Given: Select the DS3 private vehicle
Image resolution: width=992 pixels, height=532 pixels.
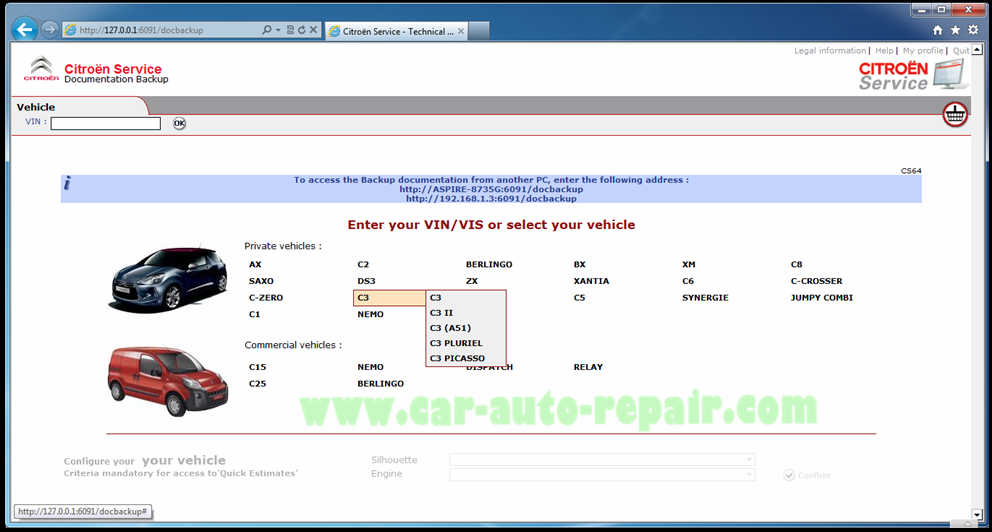Looking at the screenshot, I should [366, 281].
